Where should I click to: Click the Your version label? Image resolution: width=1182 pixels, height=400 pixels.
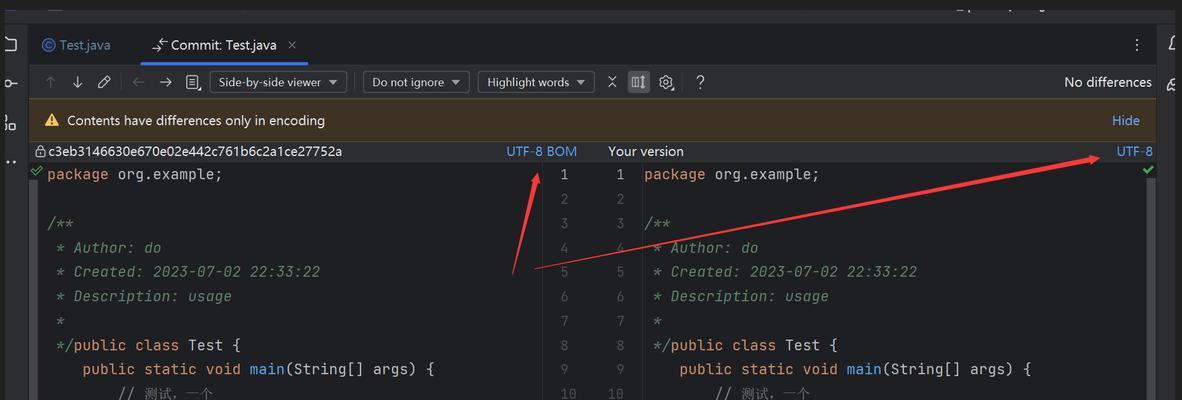click(646, 151)
